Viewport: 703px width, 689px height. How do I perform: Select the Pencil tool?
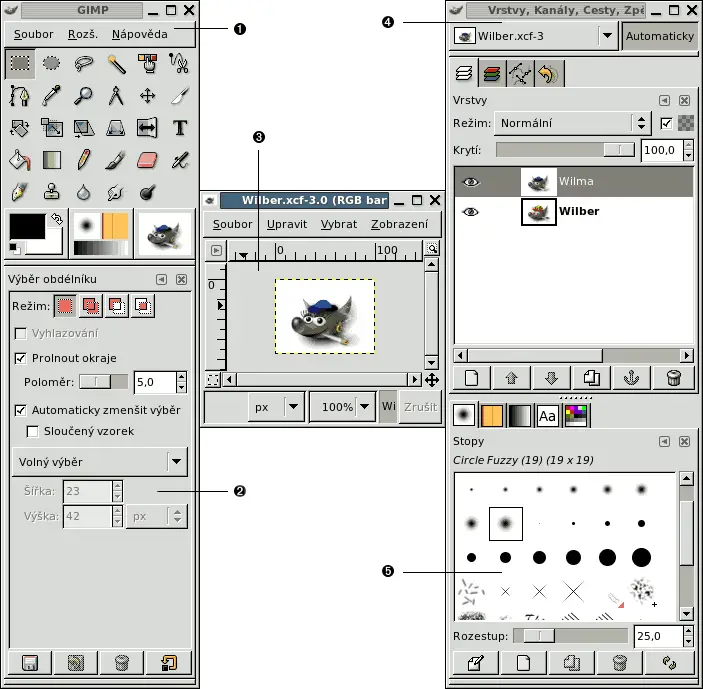tap(84, 160)
